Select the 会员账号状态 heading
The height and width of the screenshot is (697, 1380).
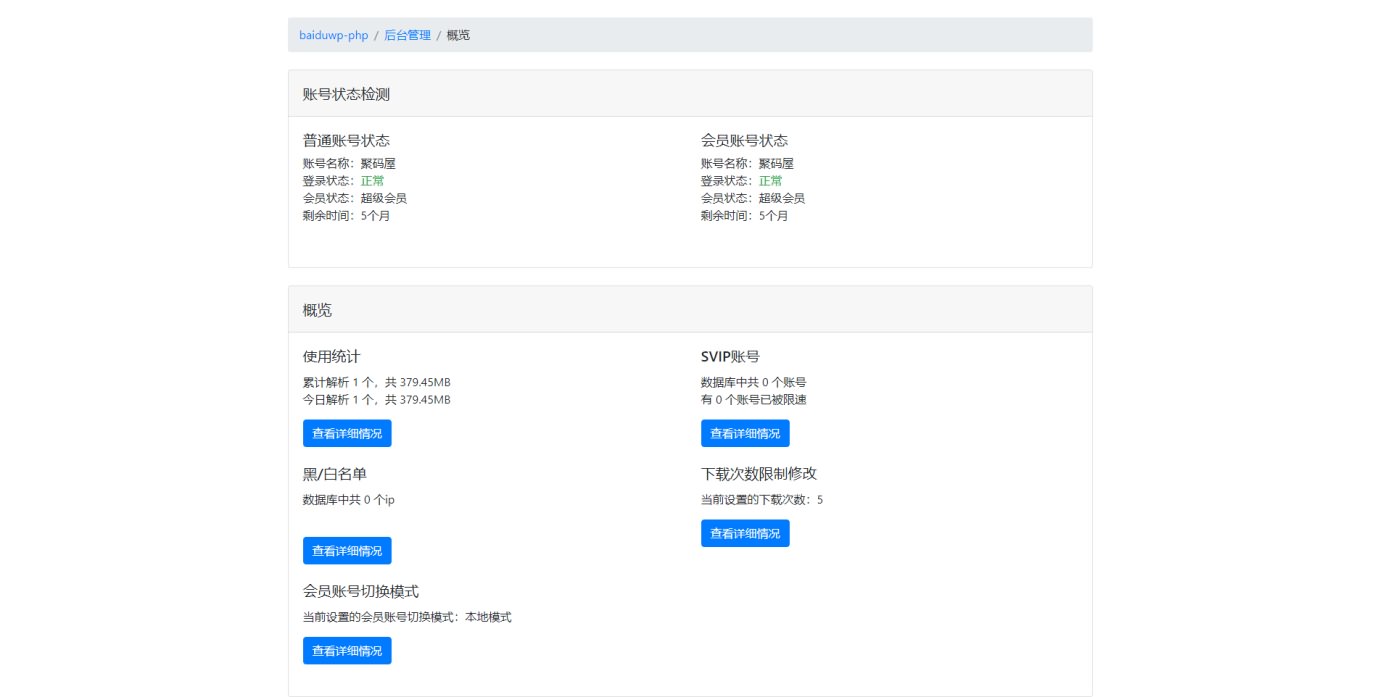[x=744, y=140]
